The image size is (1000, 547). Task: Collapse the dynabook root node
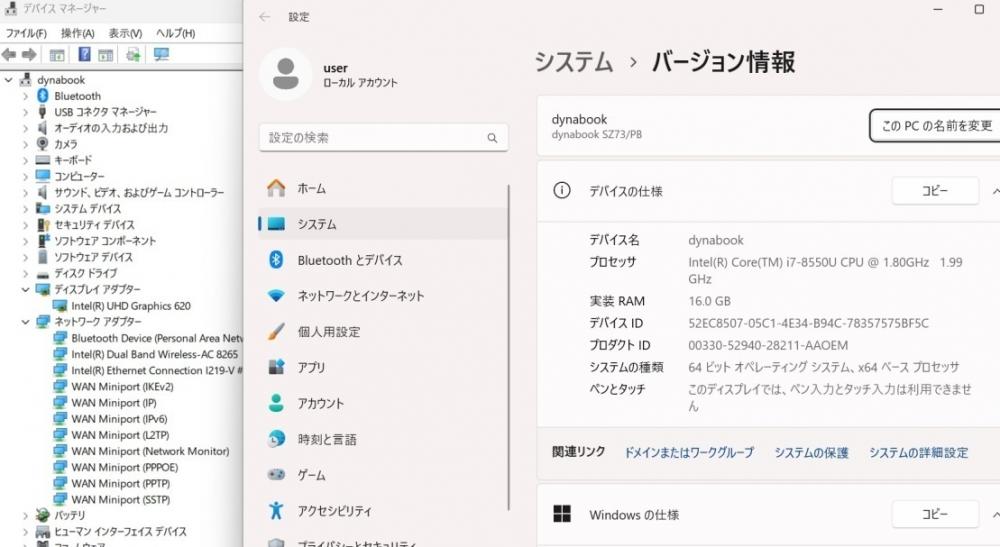(9, 80)
